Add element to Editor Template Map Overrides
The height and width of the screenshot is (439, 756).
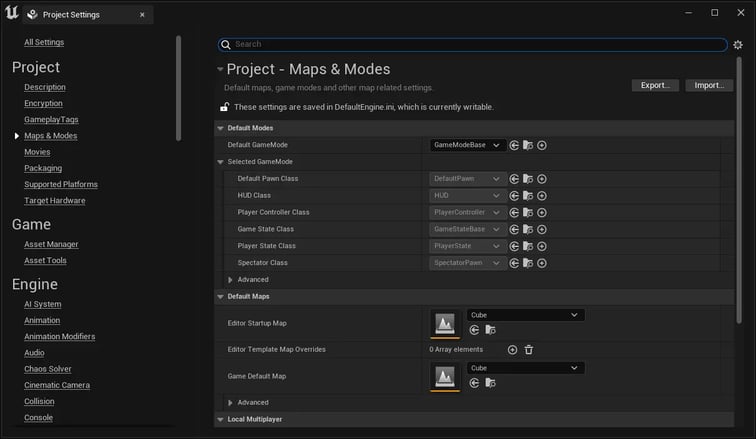click(x=513, y=350)
